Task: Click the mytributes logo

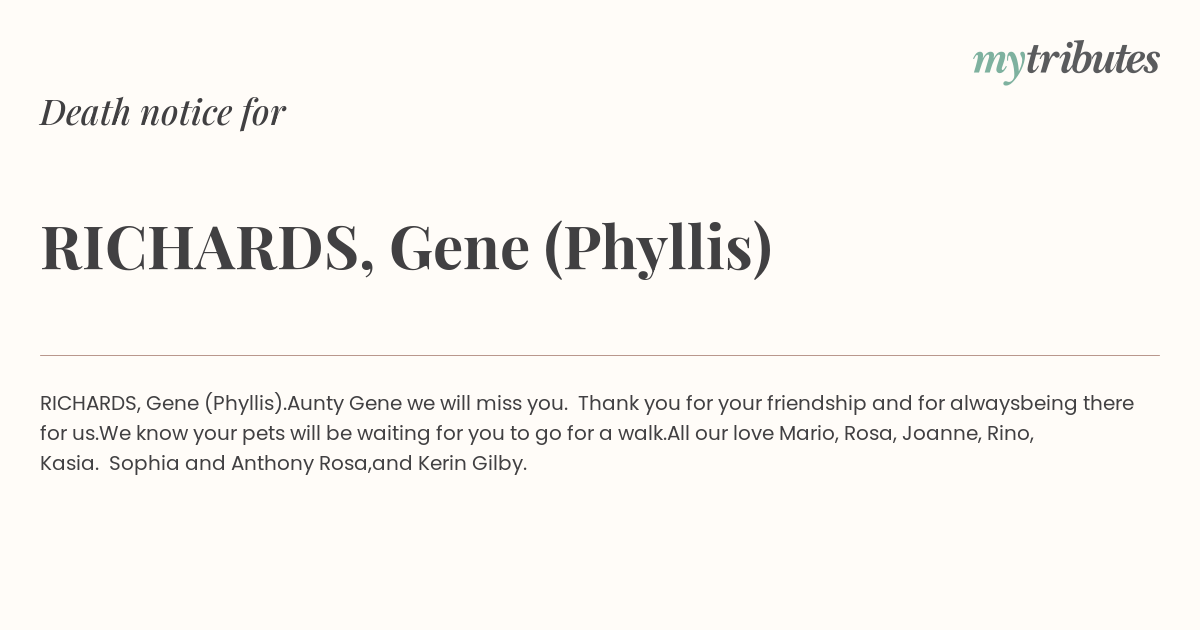Action: [1066, 61]
